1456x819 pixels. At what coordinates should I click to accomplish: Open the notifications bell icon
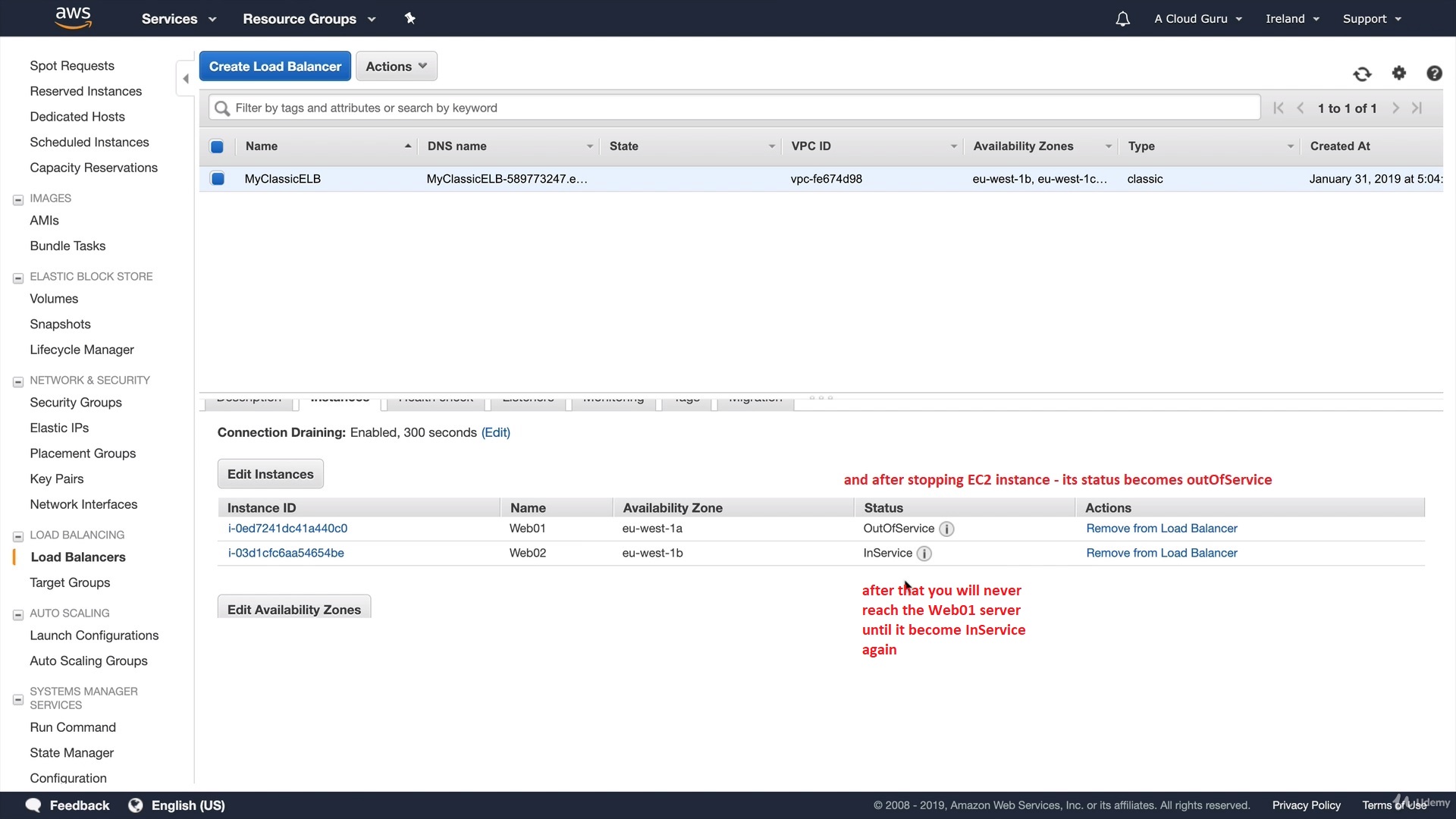(1122, 19)
